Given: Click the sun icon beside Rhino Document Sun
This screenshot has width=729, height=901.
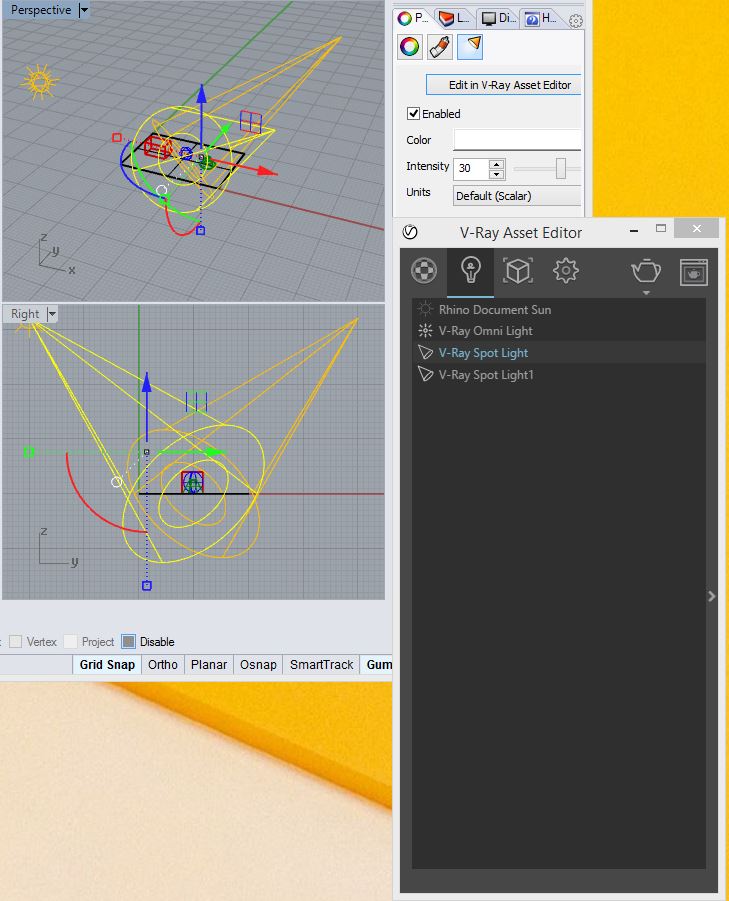Looking at the screenshot, I should click(425, 309).
